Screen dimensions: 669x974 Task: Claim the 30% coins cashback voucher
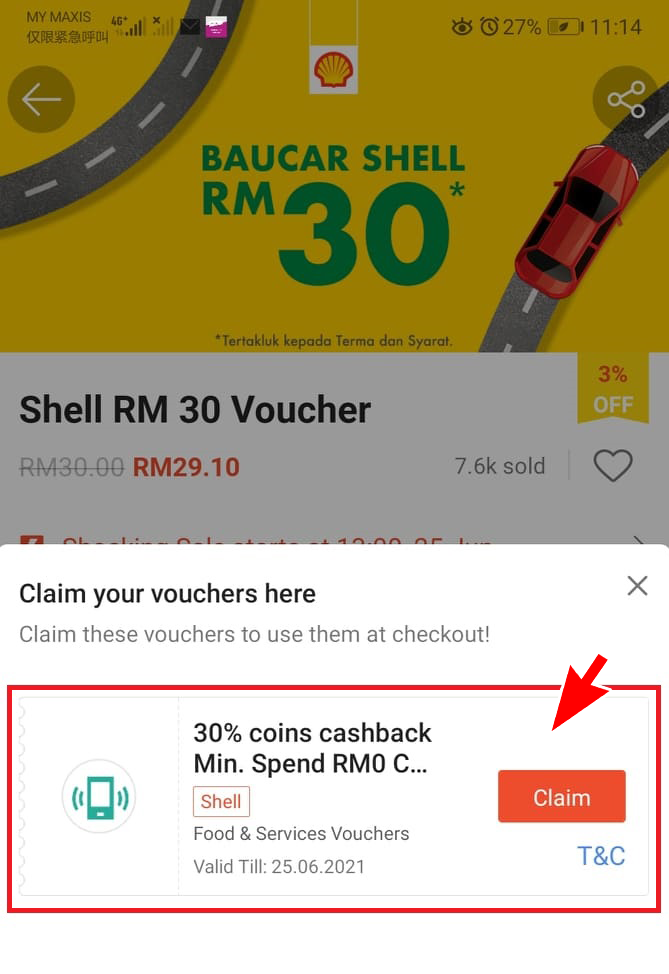[562, 797]
